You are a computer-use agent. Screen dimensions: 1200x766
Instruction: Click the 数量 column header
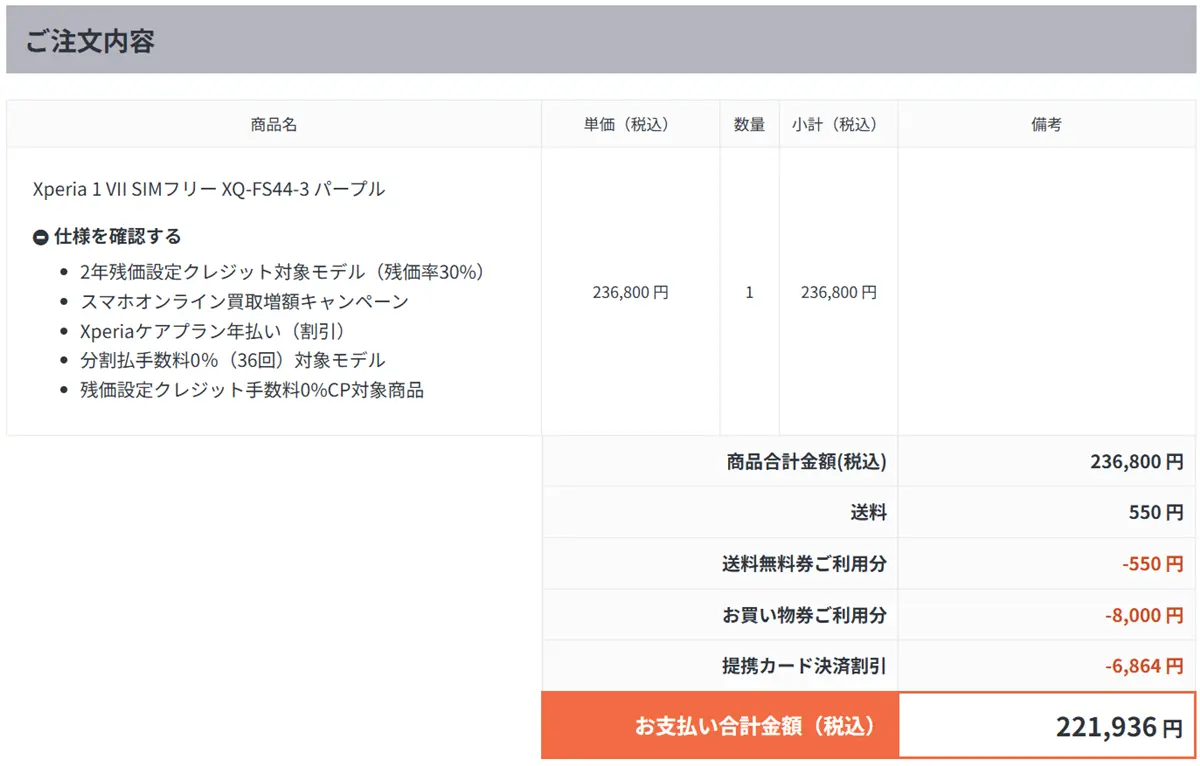point(749,125)
